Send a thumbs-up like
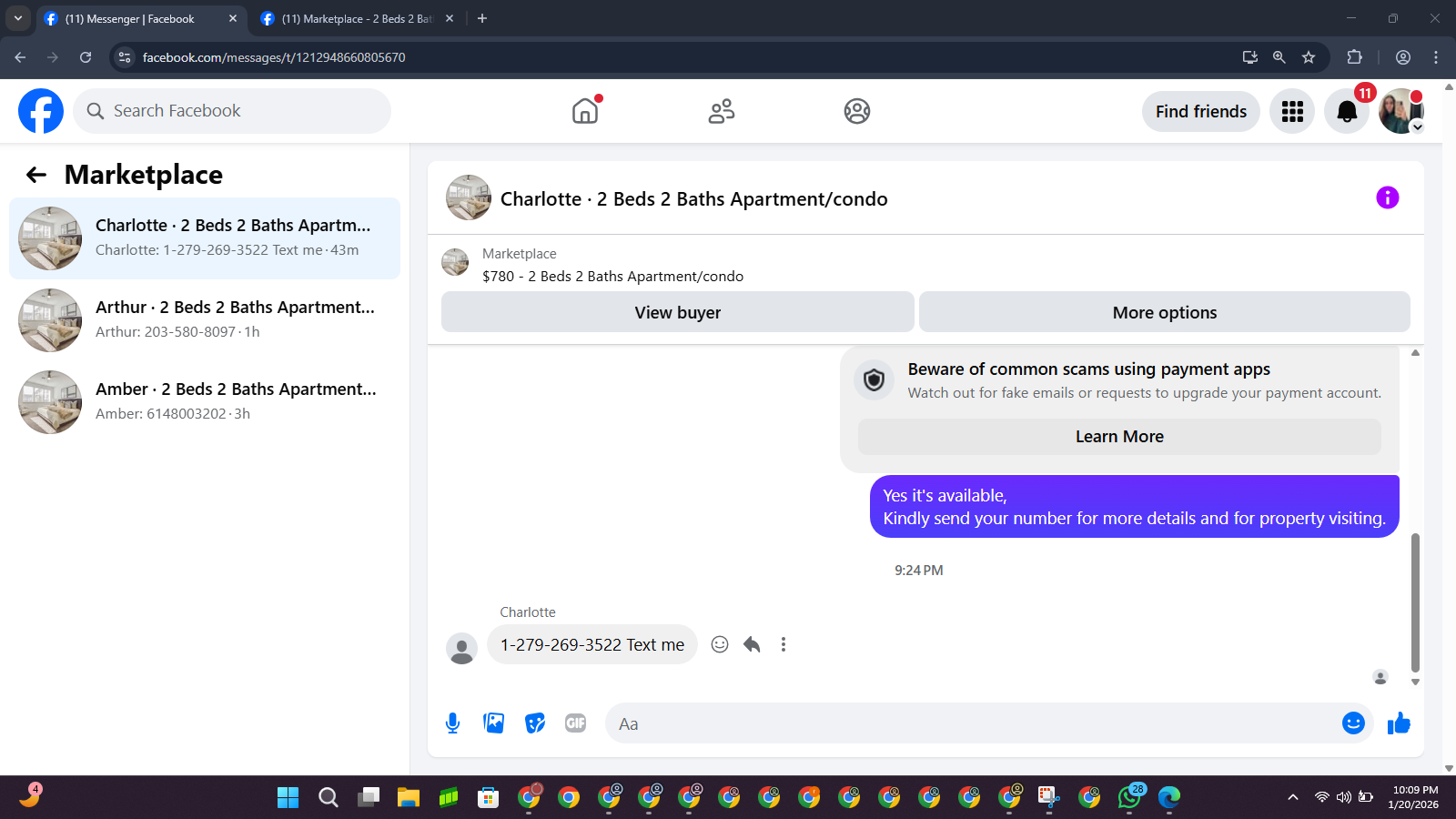The height and width of the screenshot is (819, 1456). click(x=1399, y=723)
